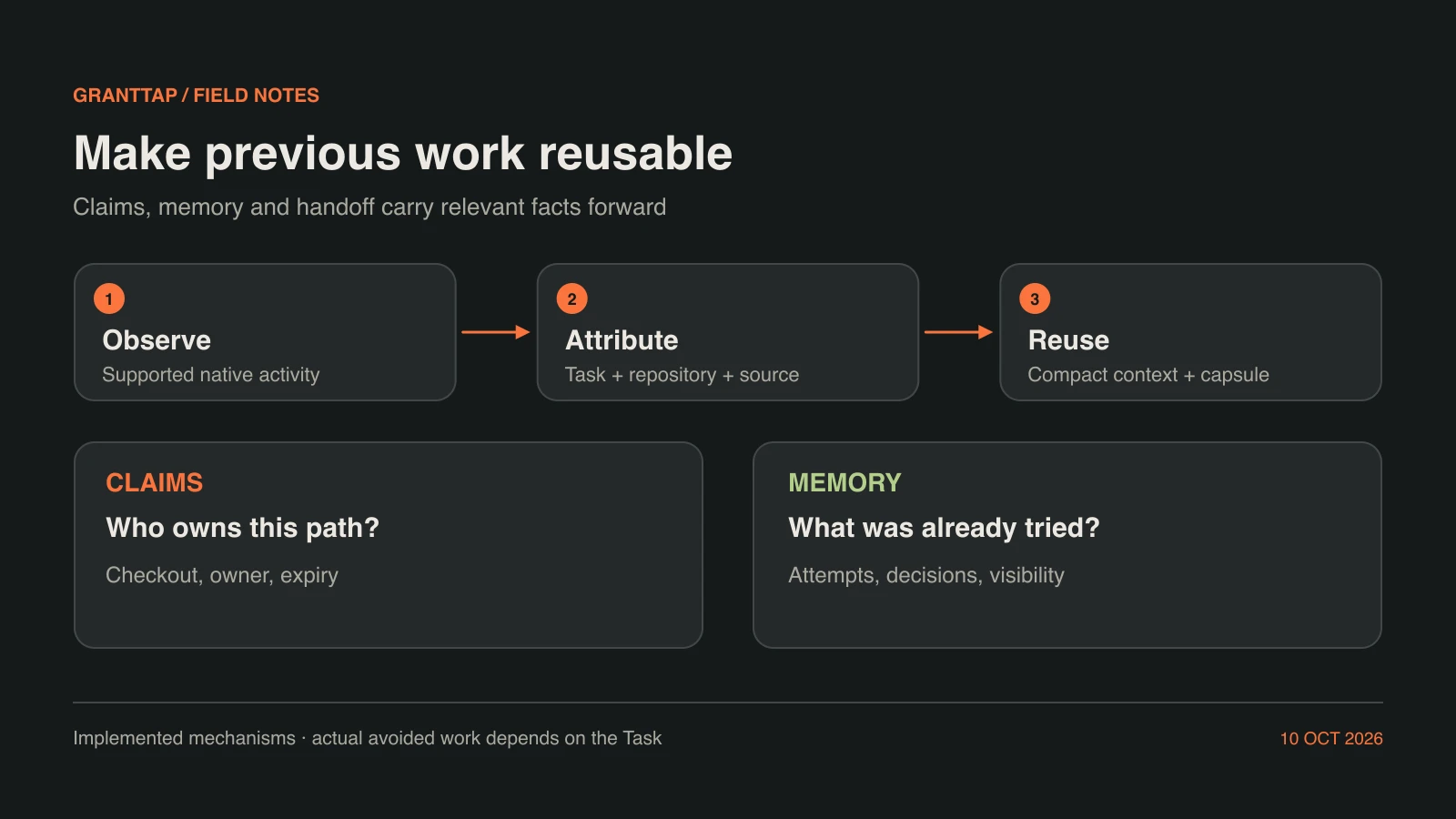Image resolution: width=1456 pixels, height=819 pixels.
Task: Click subtitle 'Claims, memory and handoff carry relevant facts forward'
Action: [x=369, y=207]
